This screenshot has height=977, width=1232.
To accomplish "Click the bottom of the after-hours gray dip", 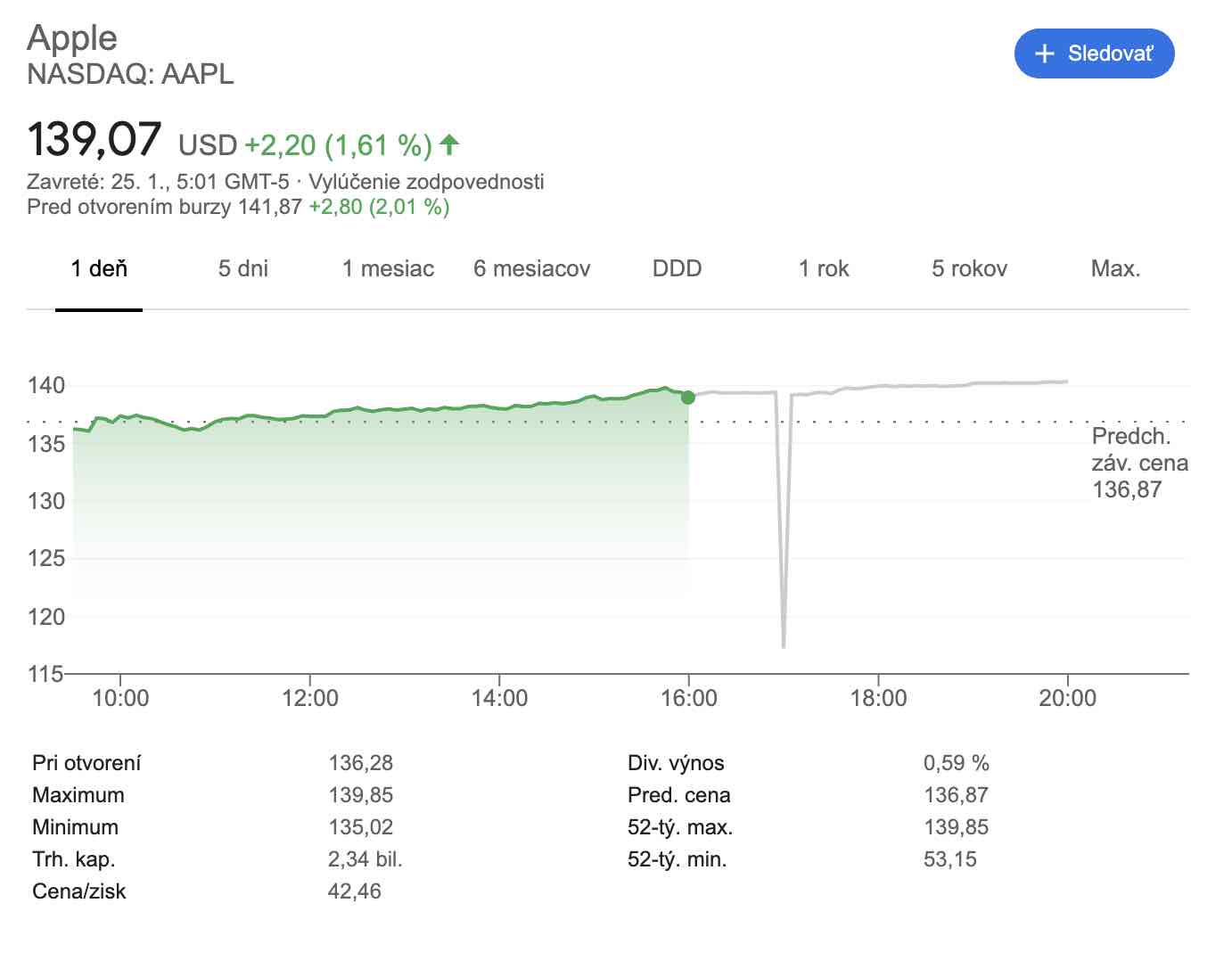I will [784, 644].
